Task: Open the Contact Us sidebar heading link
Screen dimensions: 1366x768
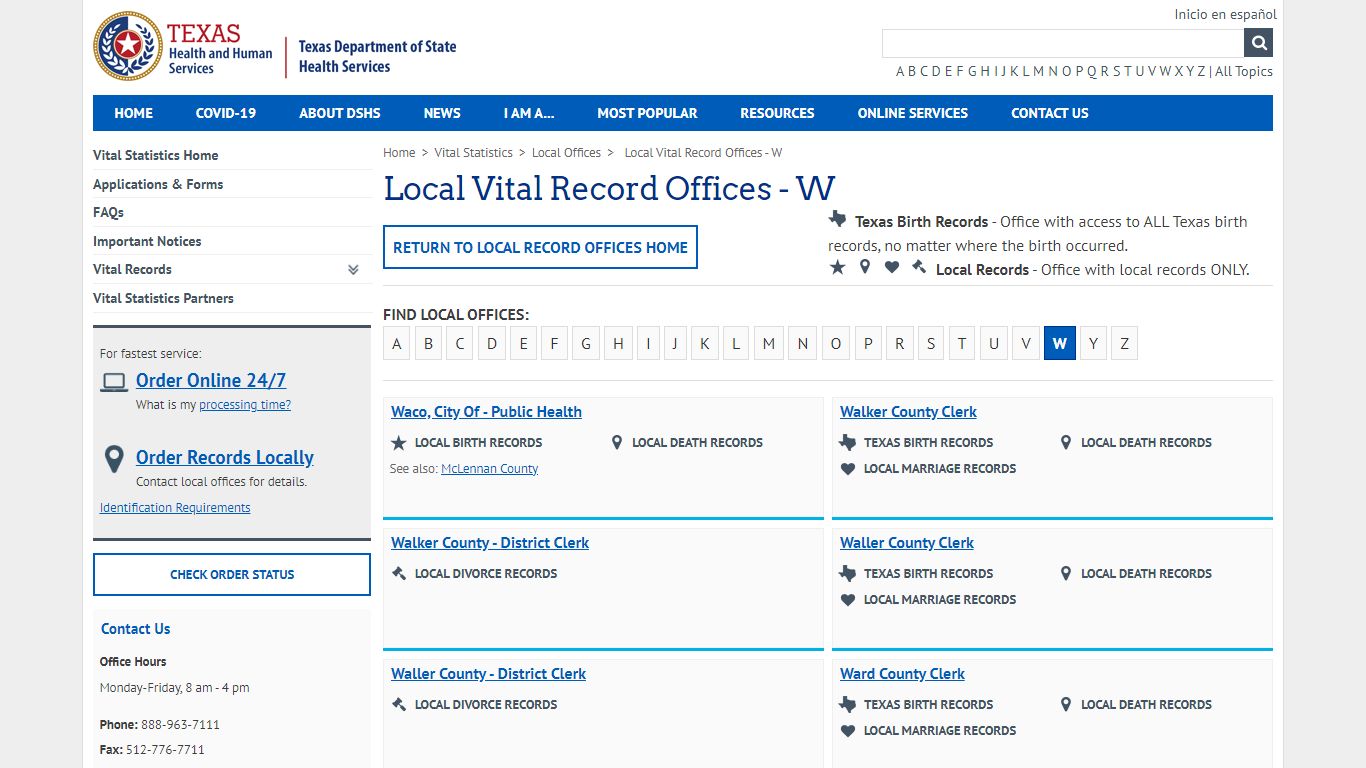Action: [x=135, y=629]
